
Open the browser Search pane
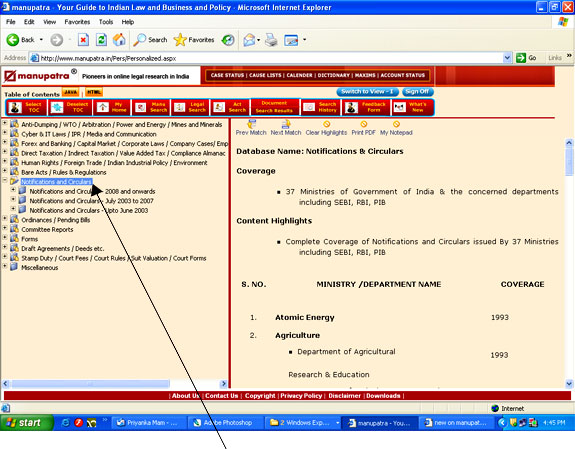(x=150, y=40)
